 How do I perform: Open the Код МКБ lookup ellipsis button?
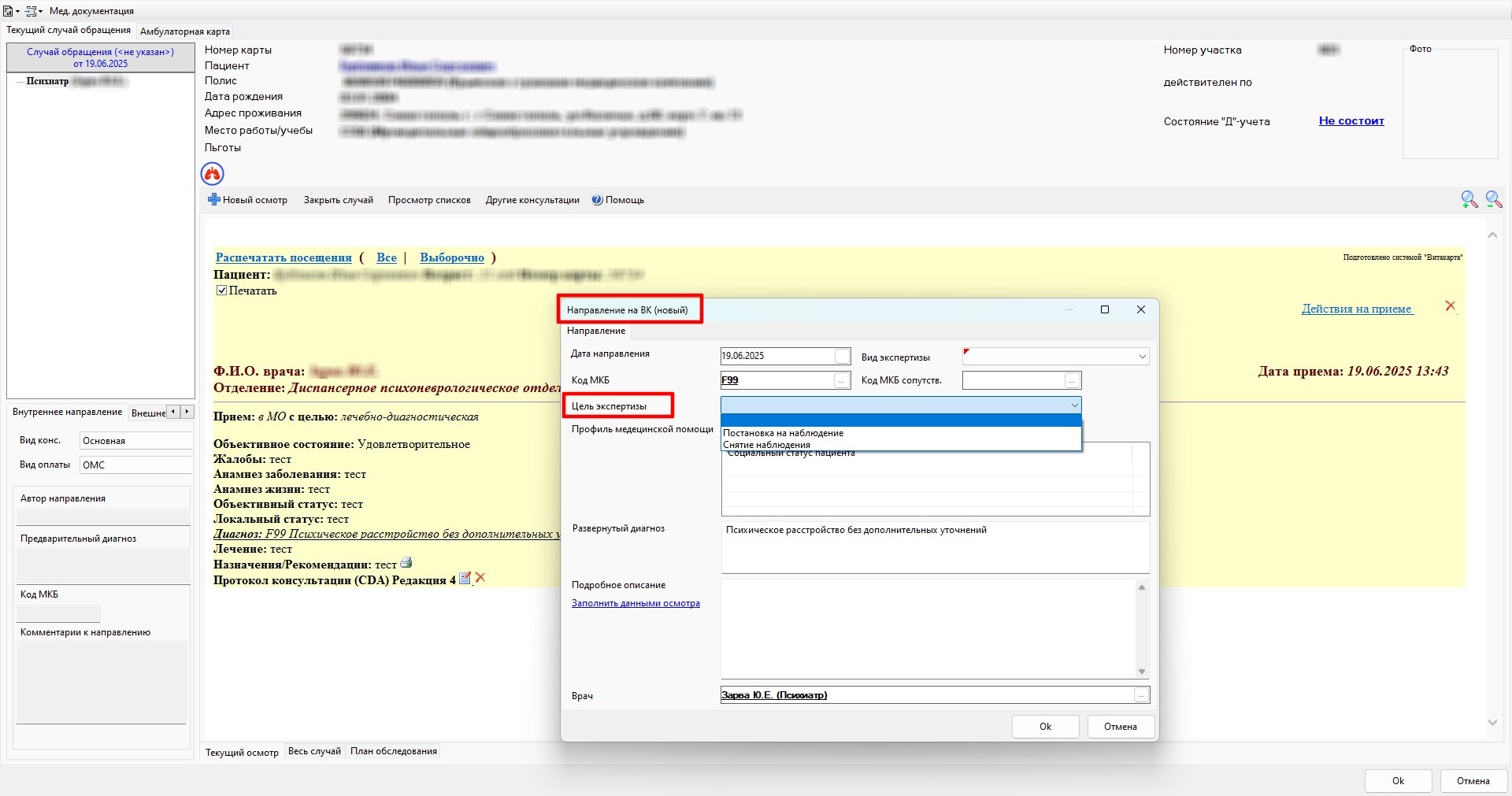click(842, 381)
